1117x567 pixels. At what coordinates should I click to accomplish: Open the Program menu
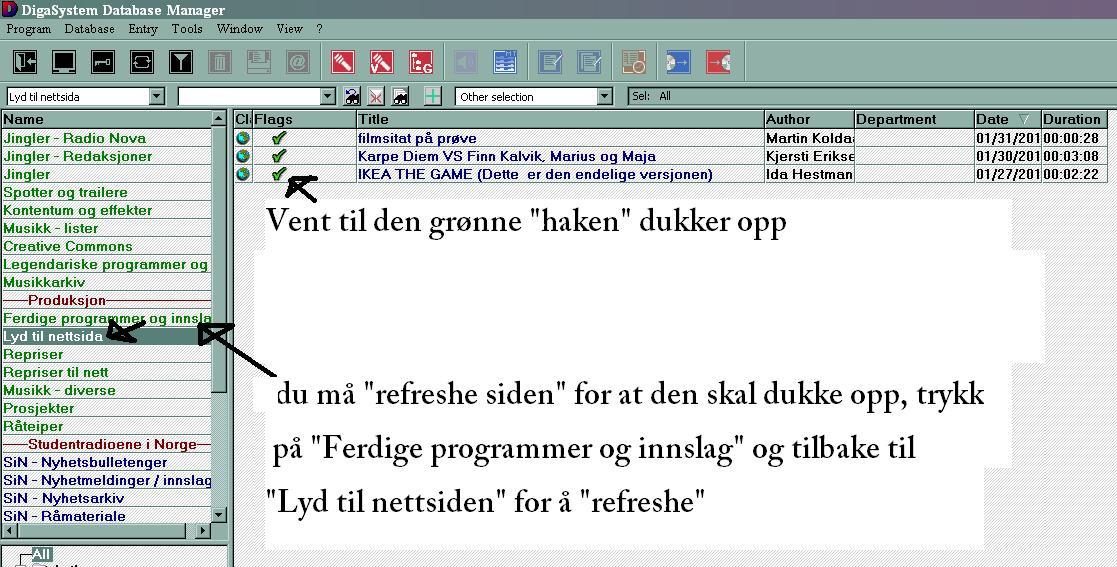click(28, 29)
